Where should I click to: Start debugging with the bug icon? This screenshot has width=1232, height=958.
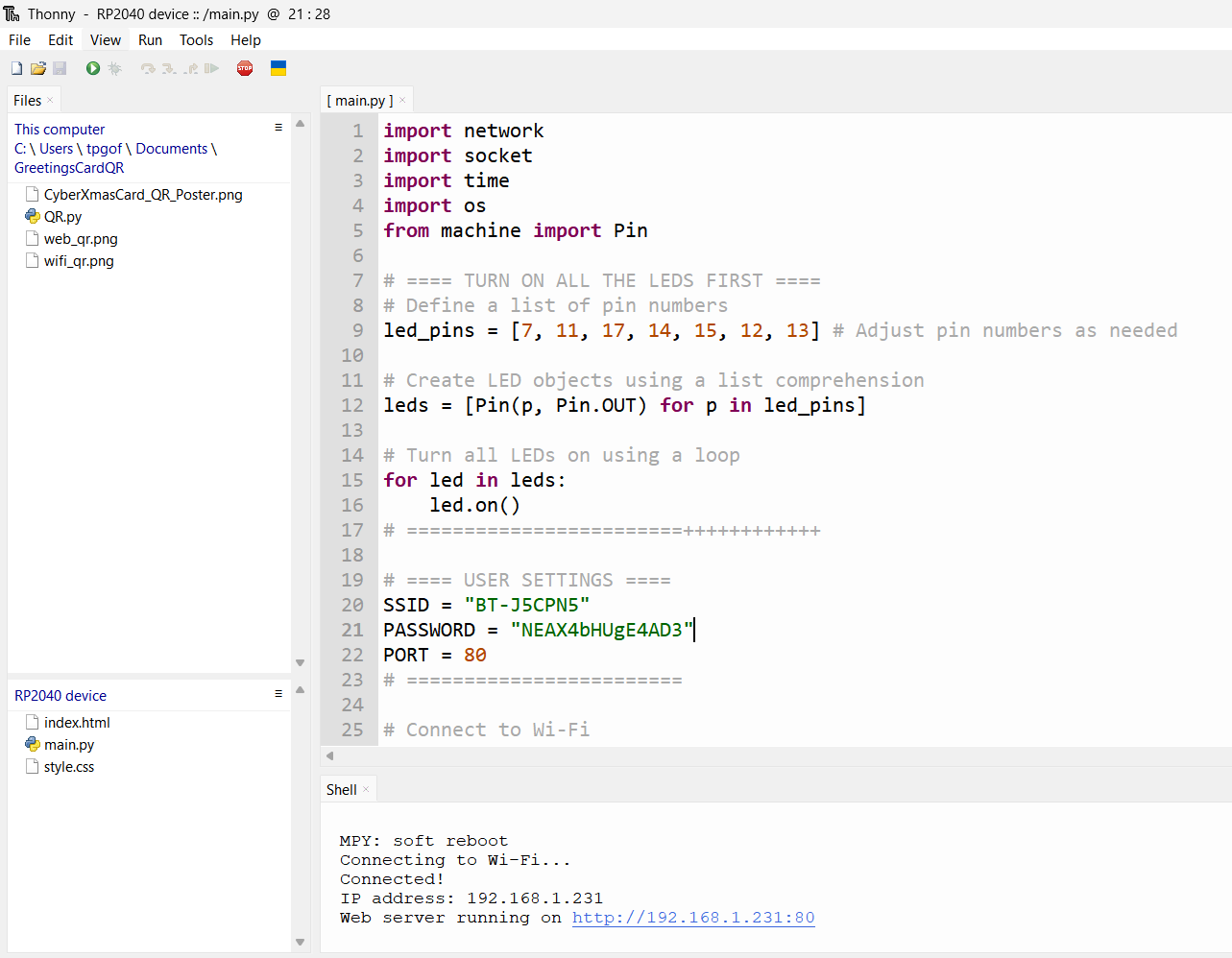click(115, 68)
